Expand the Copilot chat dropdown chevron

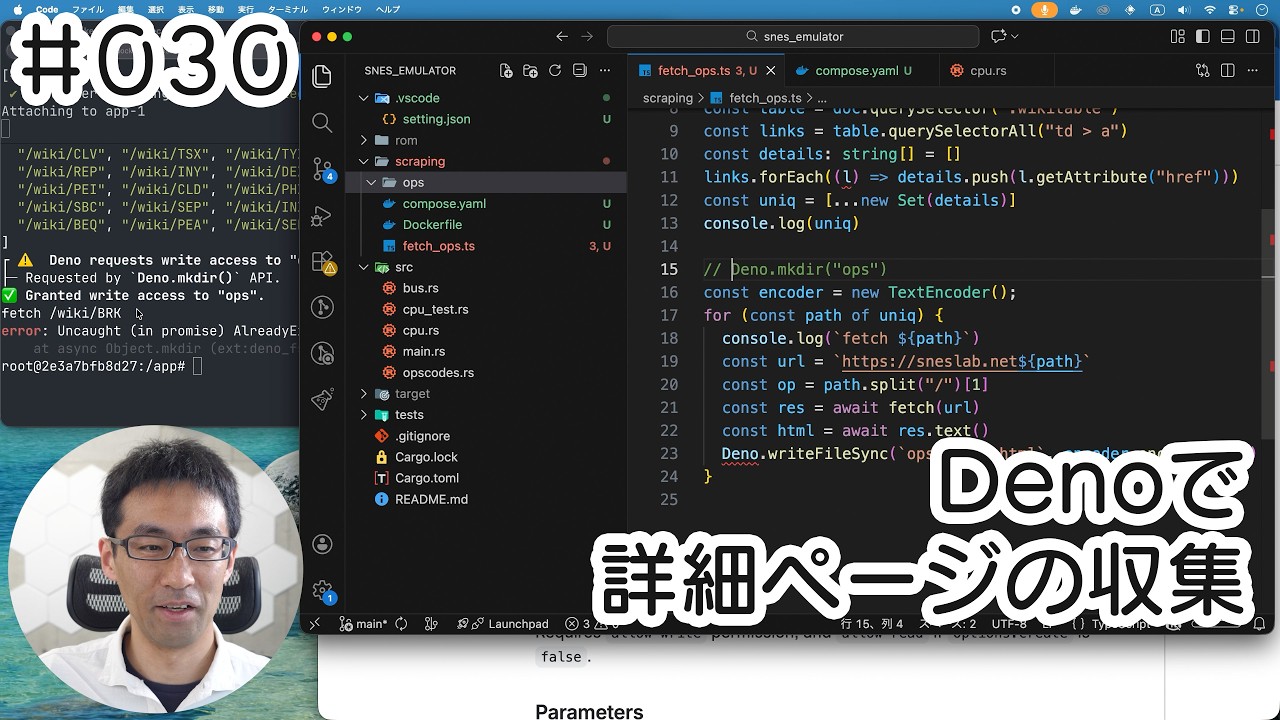tap(1015, 36)
